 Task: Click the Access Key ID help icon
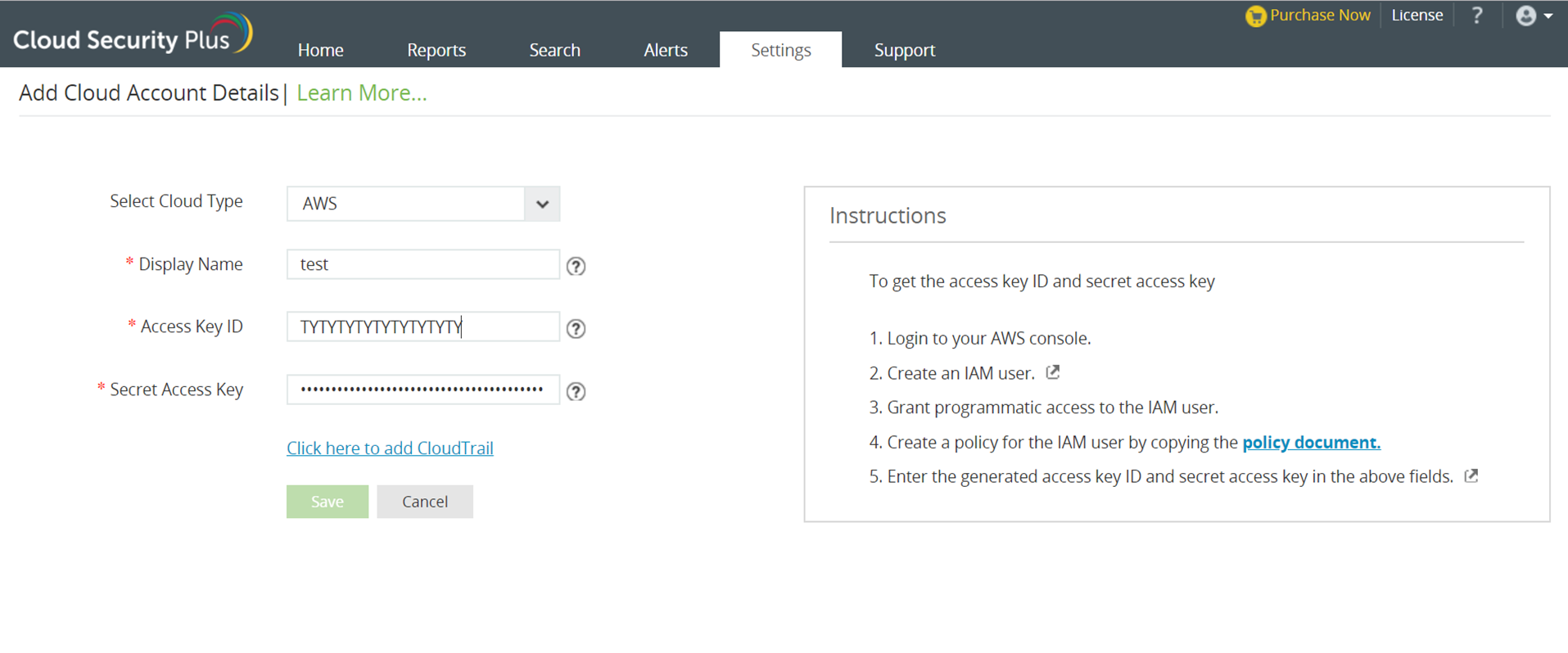point(576,328)
